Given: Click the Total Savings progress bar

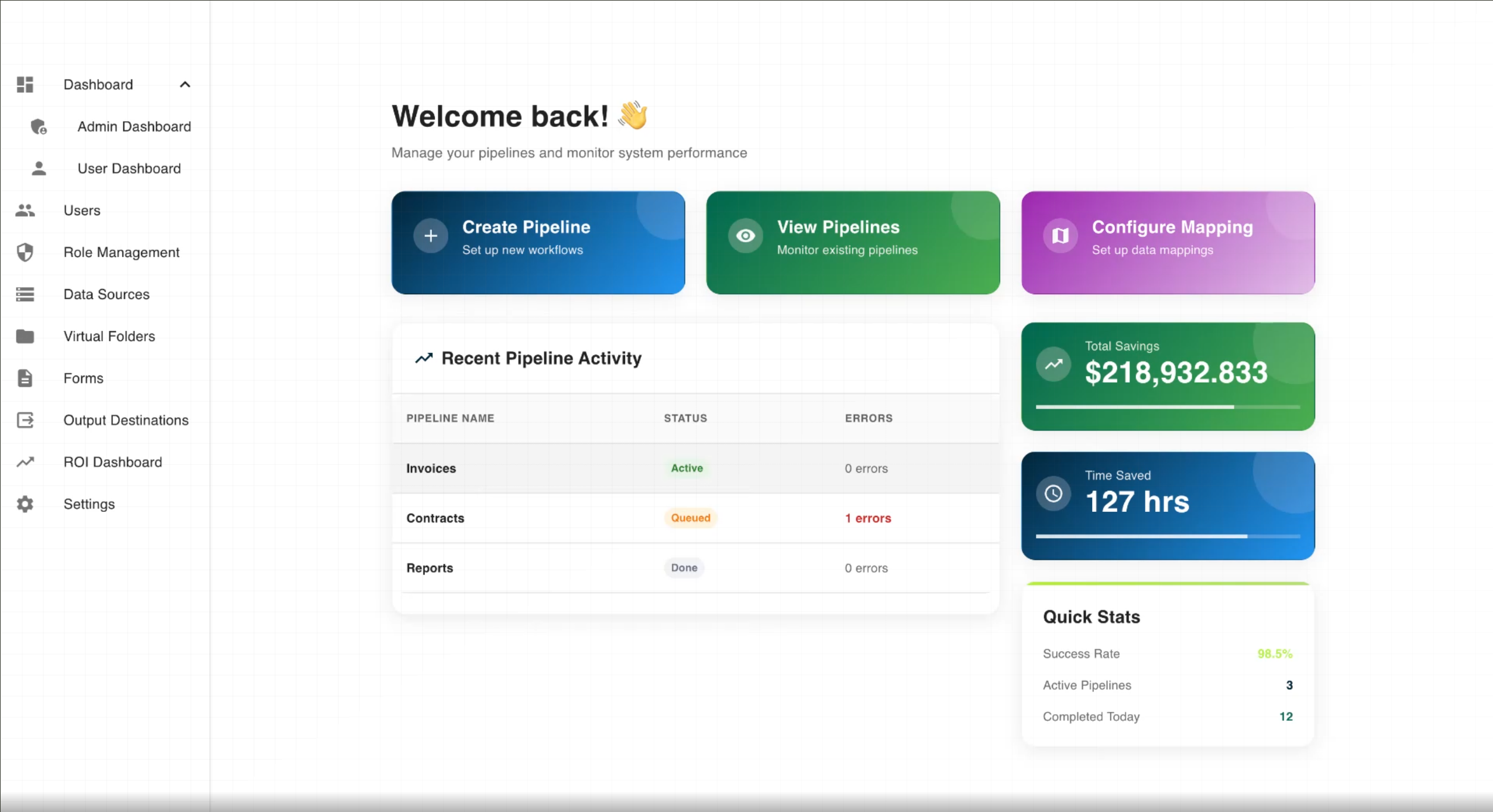Looking at the screenshot, I should coord(1167,407).
